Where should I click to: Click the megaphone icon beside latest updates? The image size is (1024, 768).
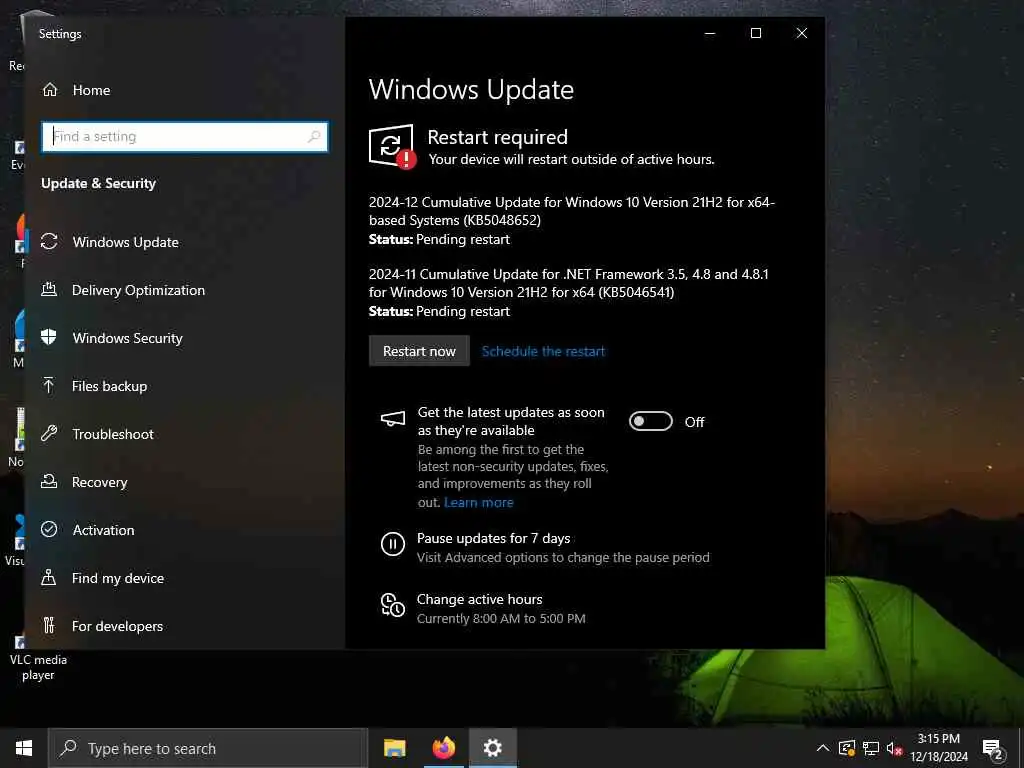point(392,419)
